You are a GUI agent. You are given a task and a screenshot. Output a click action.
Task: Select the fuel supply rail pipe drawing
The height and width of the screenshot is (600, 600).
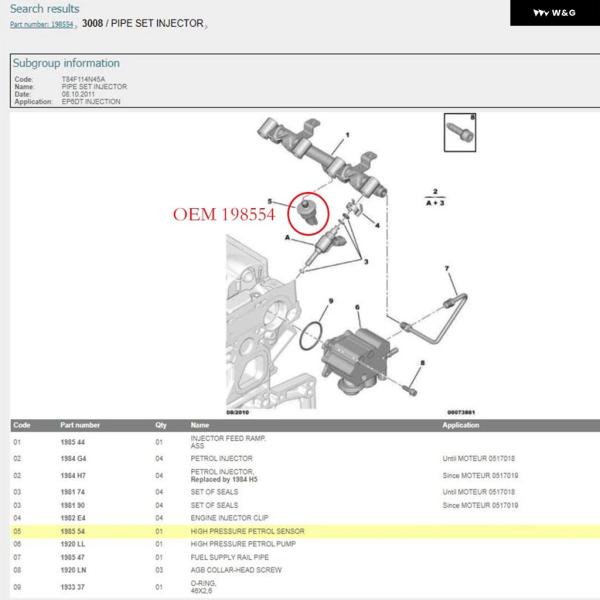click(432, 308)
